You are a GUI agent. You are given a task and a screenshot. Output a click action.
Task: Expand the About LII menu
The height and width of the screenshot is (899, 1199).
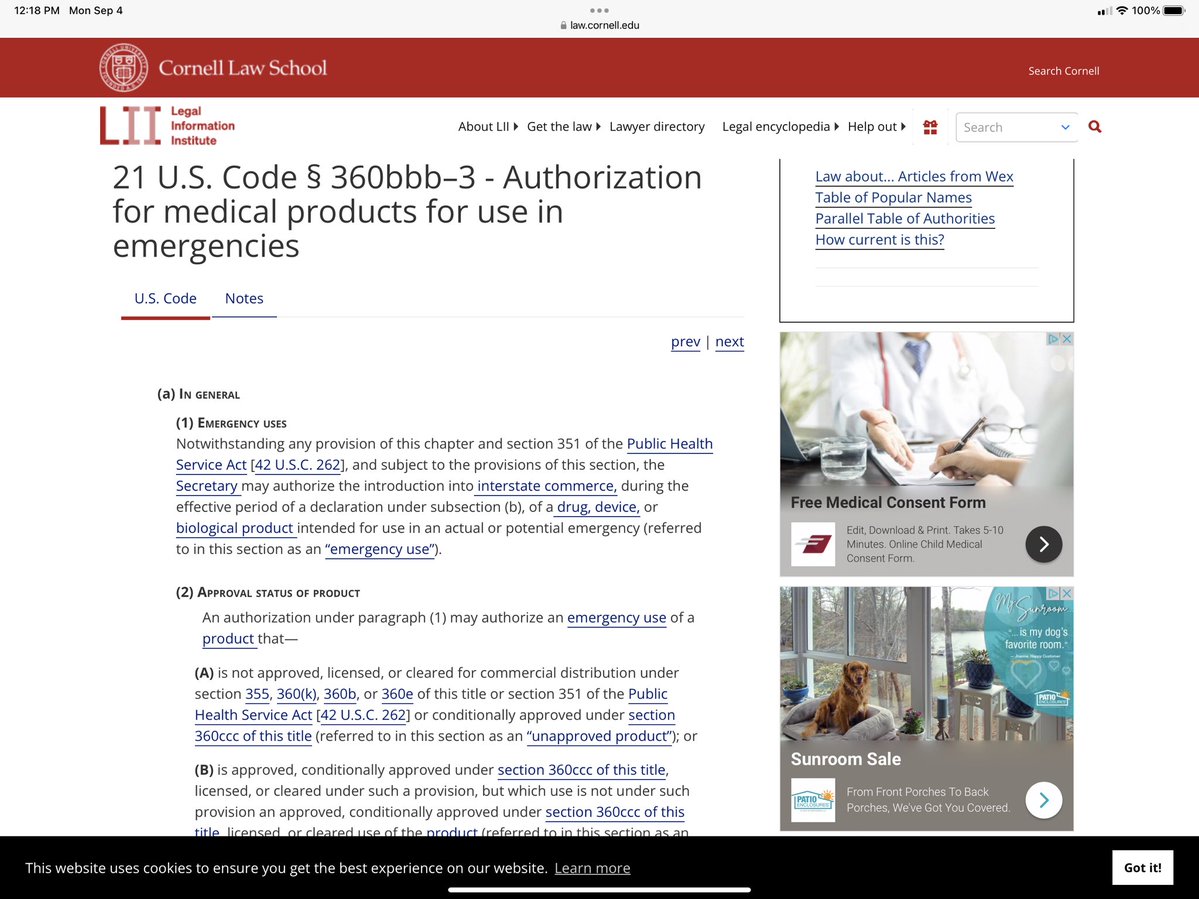tap(488, 127)
